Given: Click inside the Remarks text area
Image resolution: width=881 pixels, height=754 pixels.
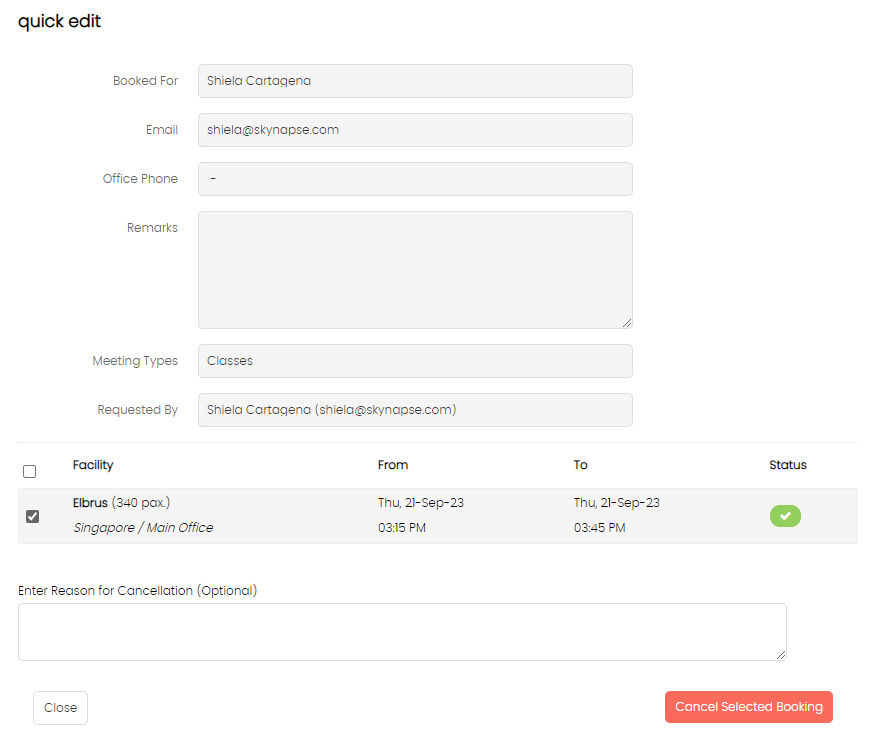Looking at the screenshot, I should [415, 270].
